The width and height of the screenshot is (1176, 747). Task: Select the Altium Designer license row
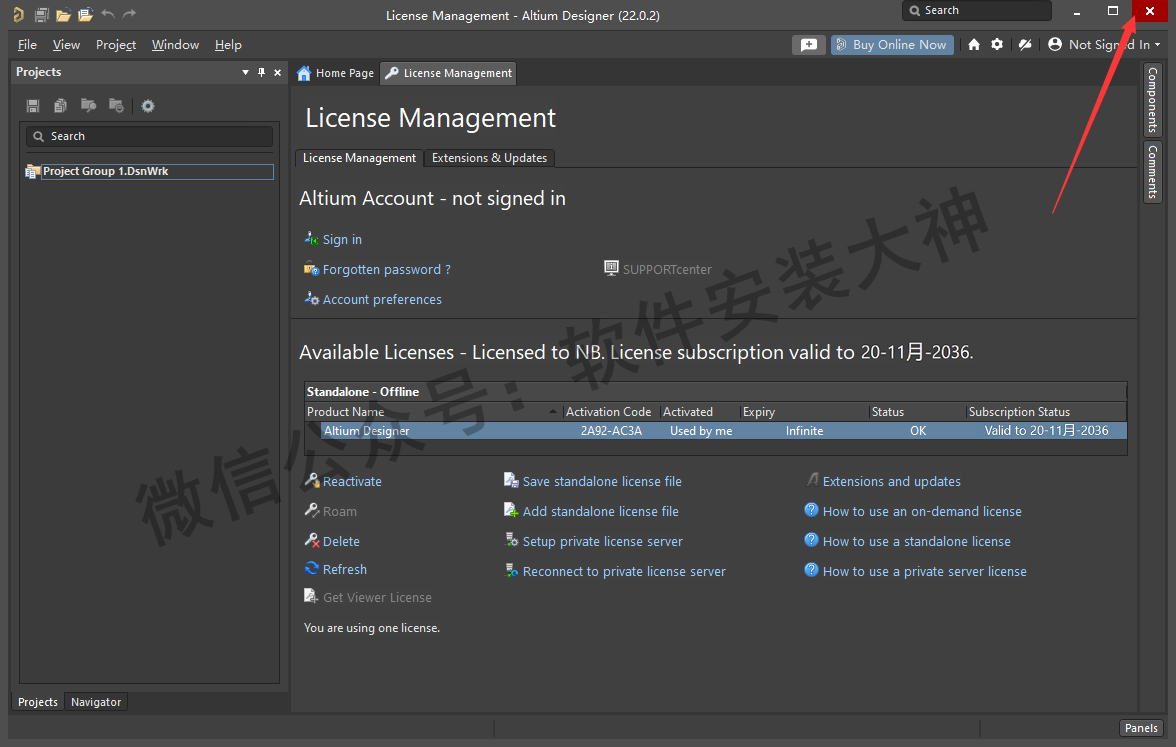(x=716, y=431)
